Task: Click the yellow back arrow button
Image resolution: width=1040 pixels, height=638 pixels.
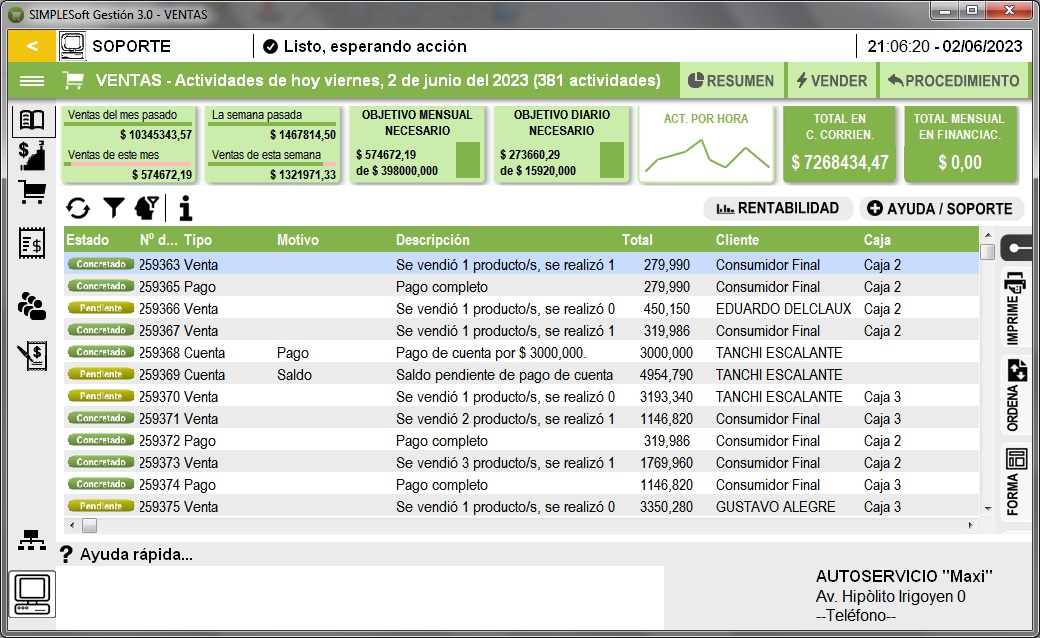Action: pos(32,46)
